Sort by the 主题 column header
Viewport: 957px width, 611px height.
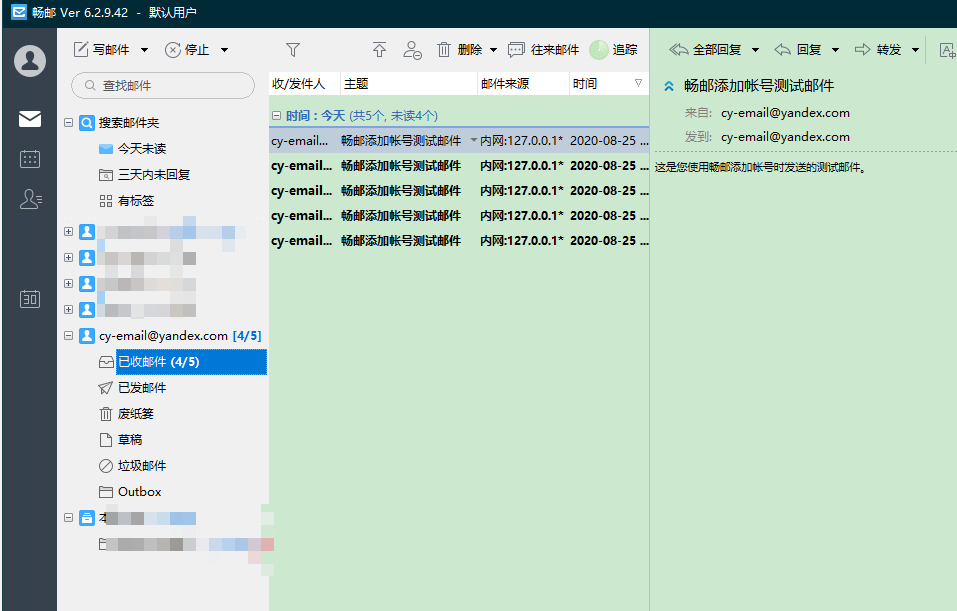click(409, 84)
